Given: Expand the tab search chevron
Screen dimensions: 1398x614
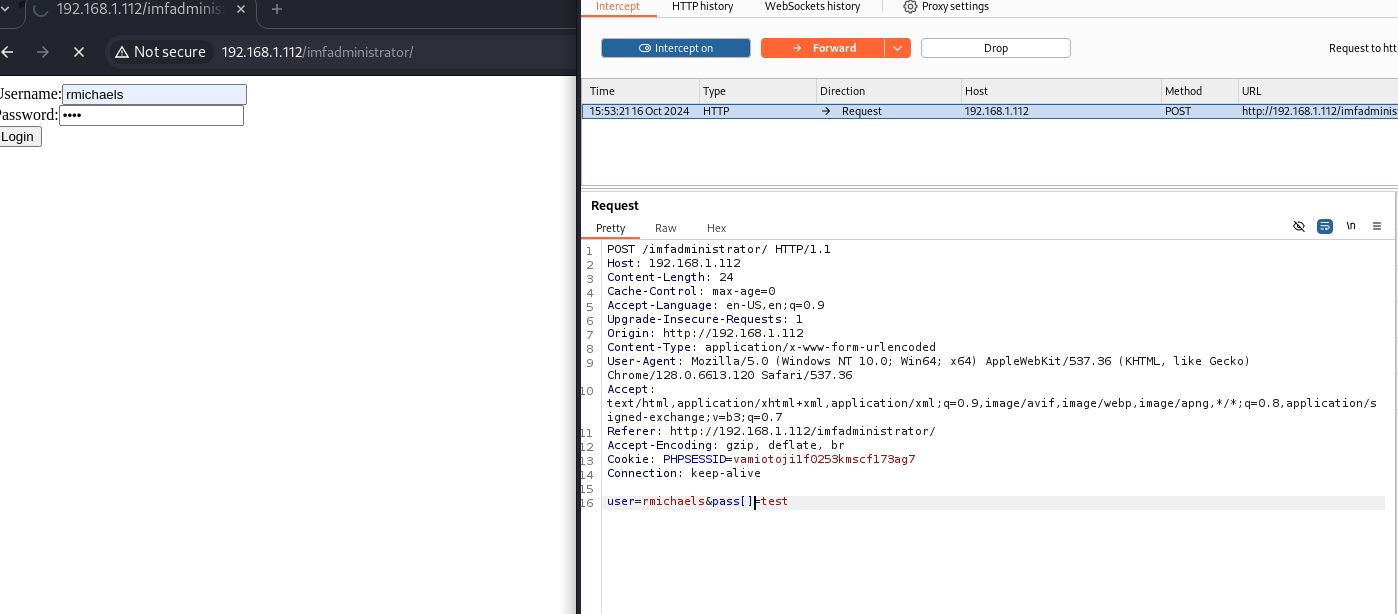Looking at the screenshot, I should [x=5, y=10].
